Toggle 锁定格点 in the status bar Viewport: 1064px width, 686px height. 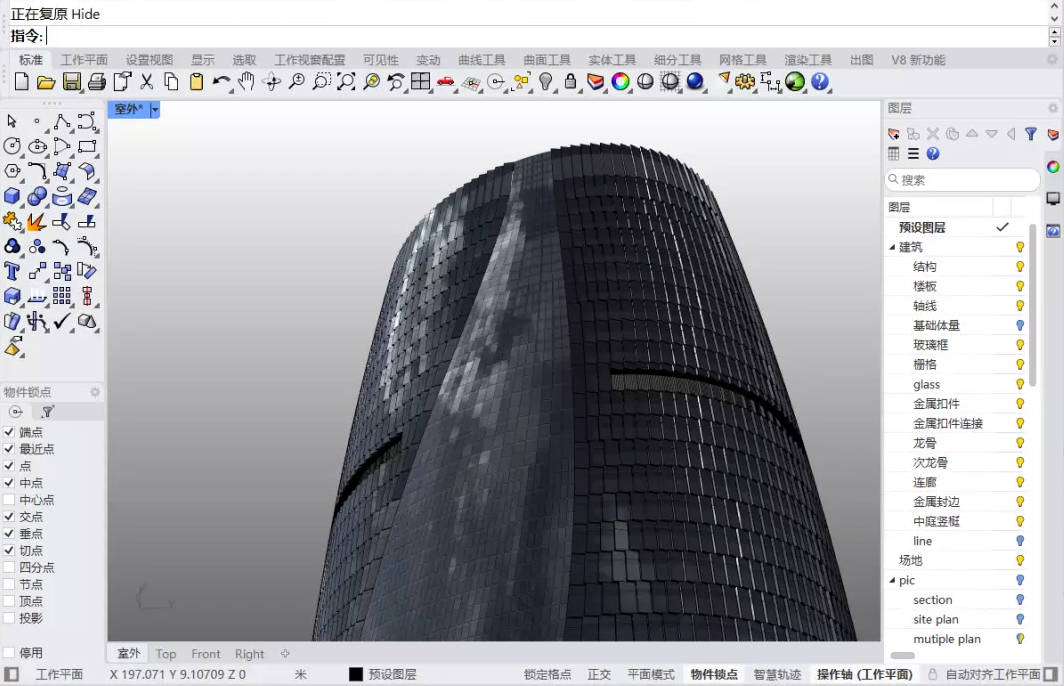point(548,675)
